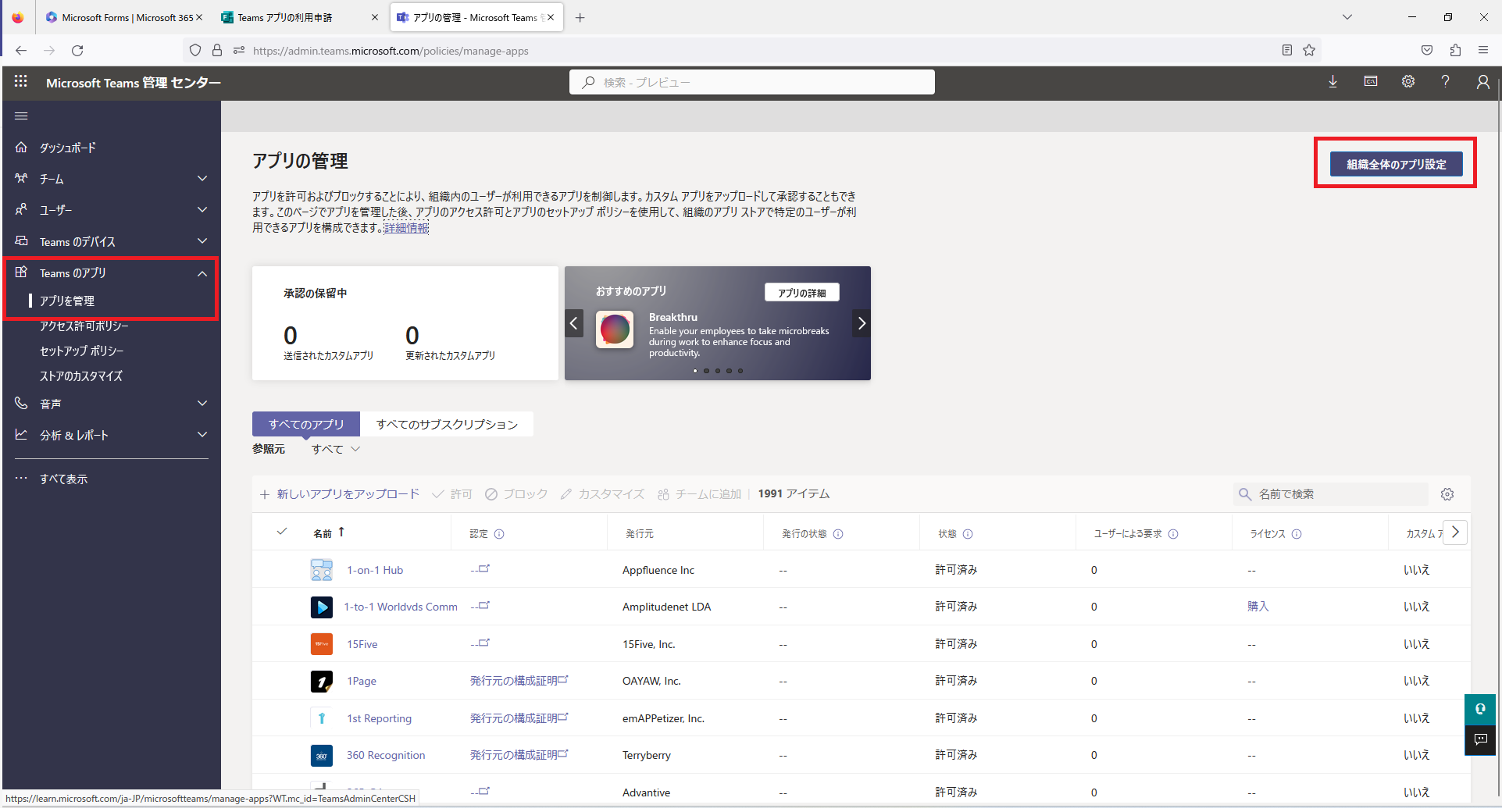Viewport: 1502px width, 812px height.
Task: Switch to すべてのサブスクリプション tab
Action: tap(447, 424)
